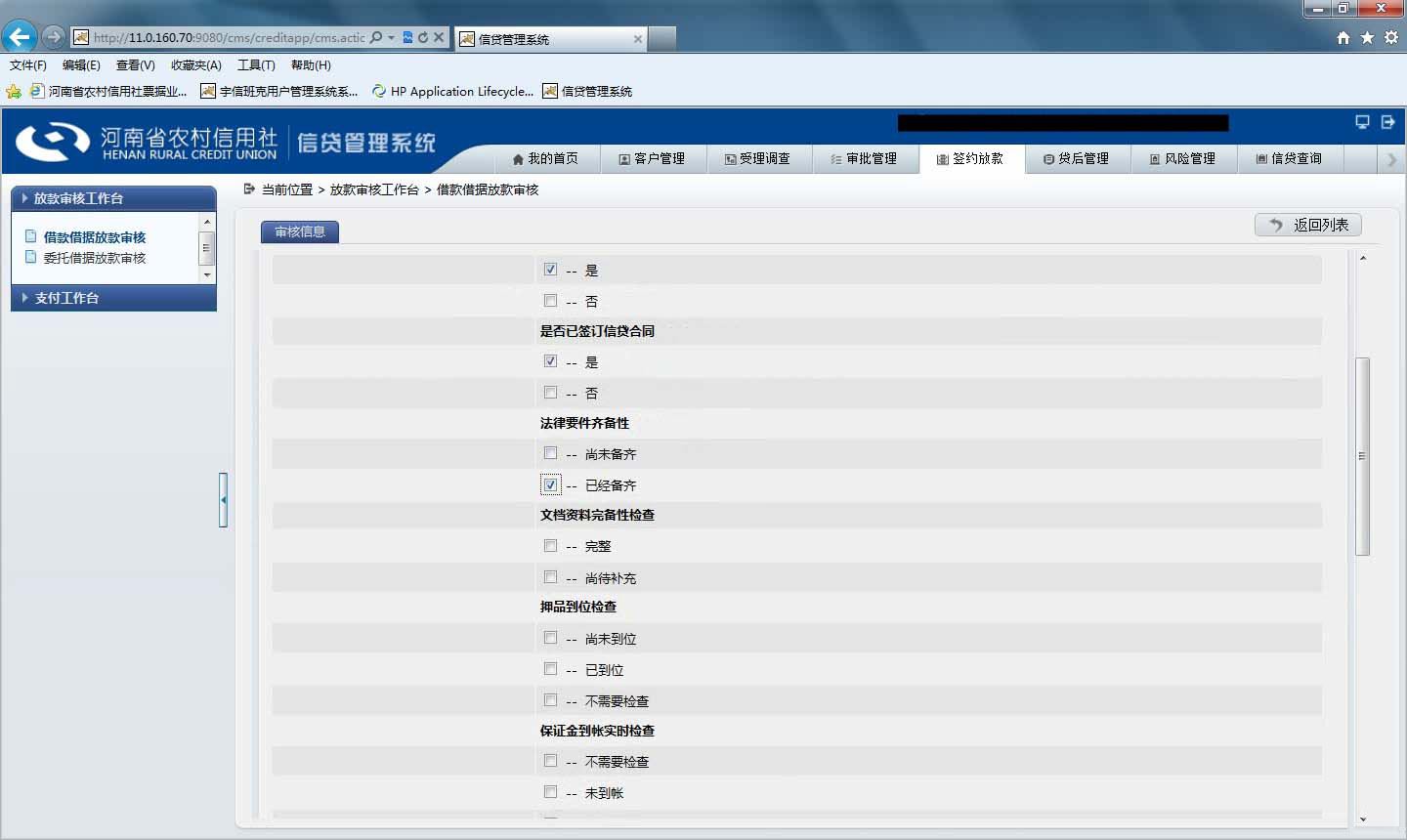This screenshot has width=1407, height=840.
Task: Check the 已到位 checkbox
Action: point(551,669)
